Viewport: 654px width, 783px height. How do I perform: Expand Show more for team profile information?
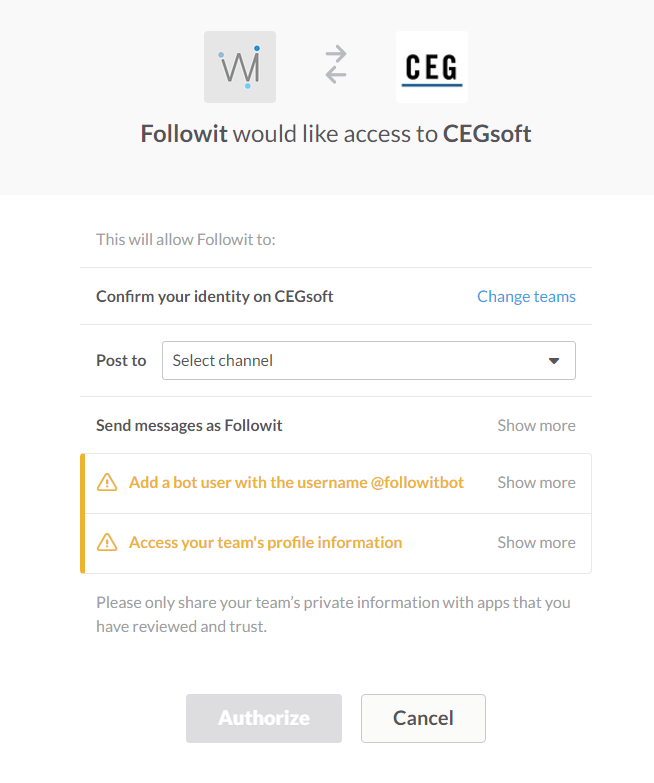(x=536, y=542)
